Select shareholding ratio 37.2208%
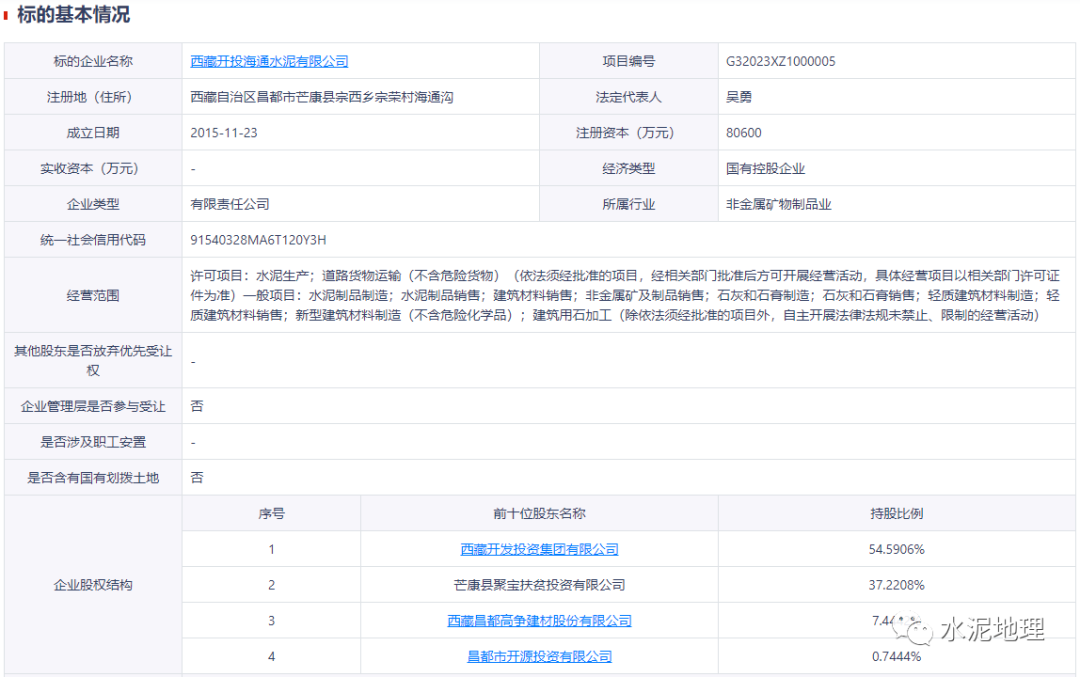 [x=897, y=585]
